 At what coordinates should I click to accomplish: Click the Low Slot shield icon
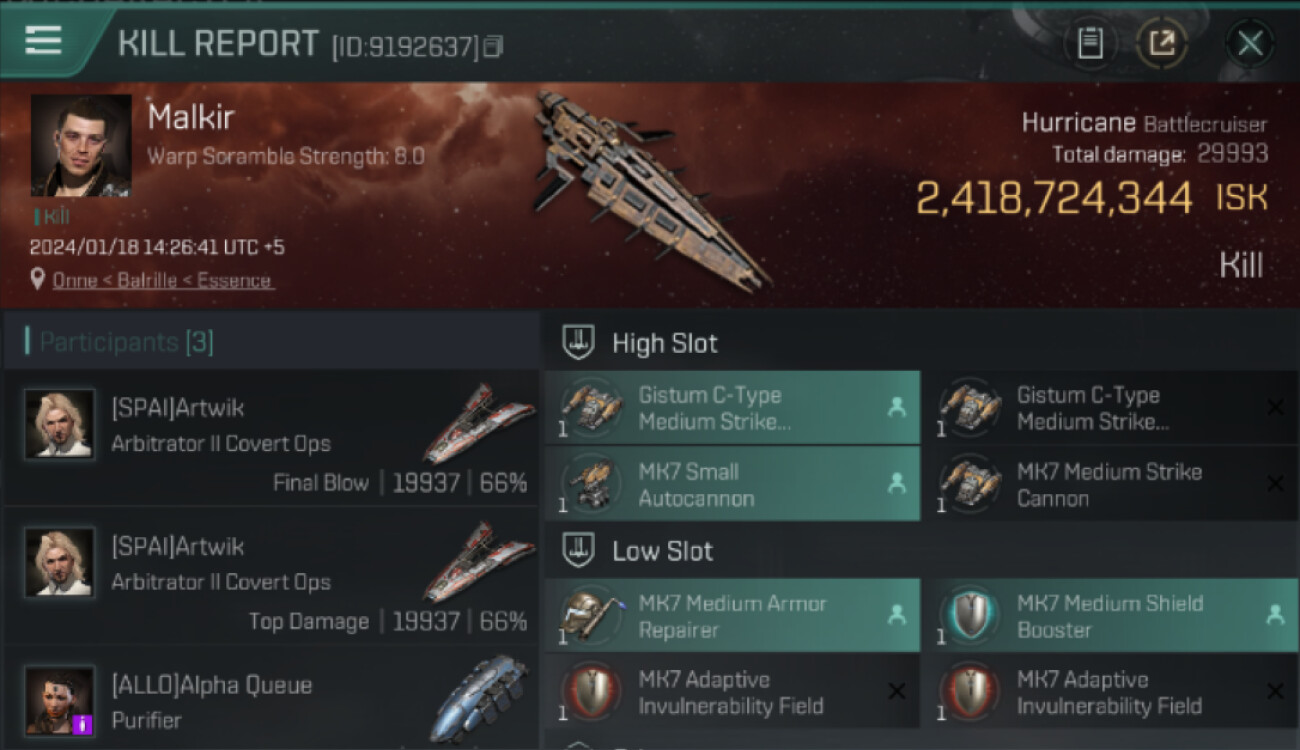tap(578, 550)
